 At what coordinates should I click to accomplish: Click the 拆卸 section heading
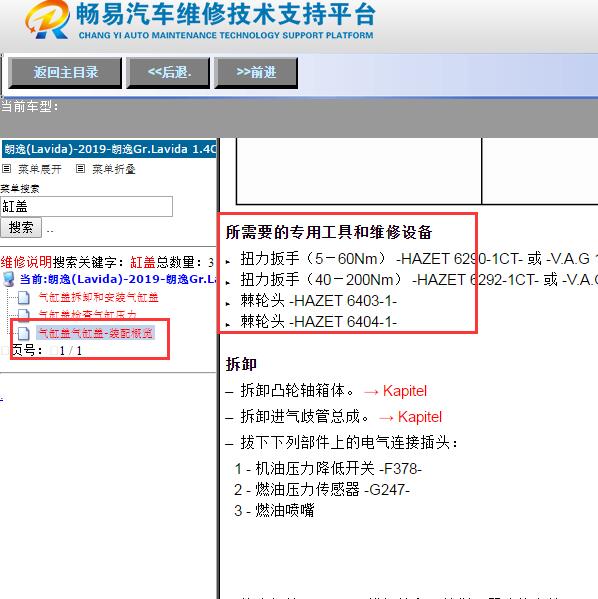[241, 364]
